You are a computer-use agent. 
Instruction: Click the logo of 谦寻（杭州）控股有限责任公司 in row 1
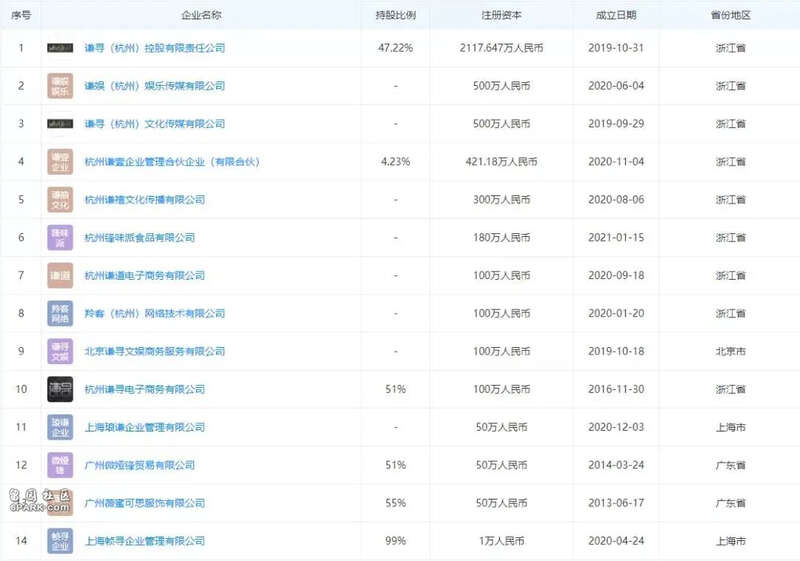[x=60, y=48]
